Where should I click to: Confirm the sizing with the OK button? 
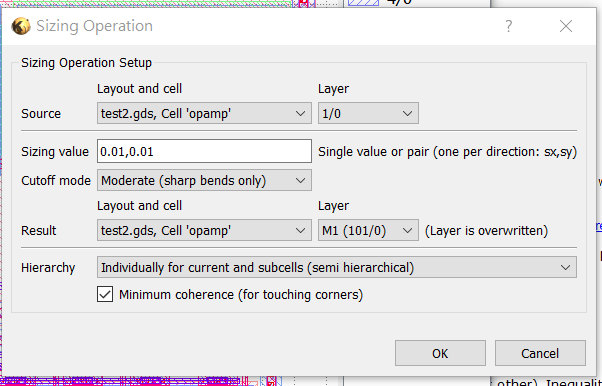(x=440, y=353)
